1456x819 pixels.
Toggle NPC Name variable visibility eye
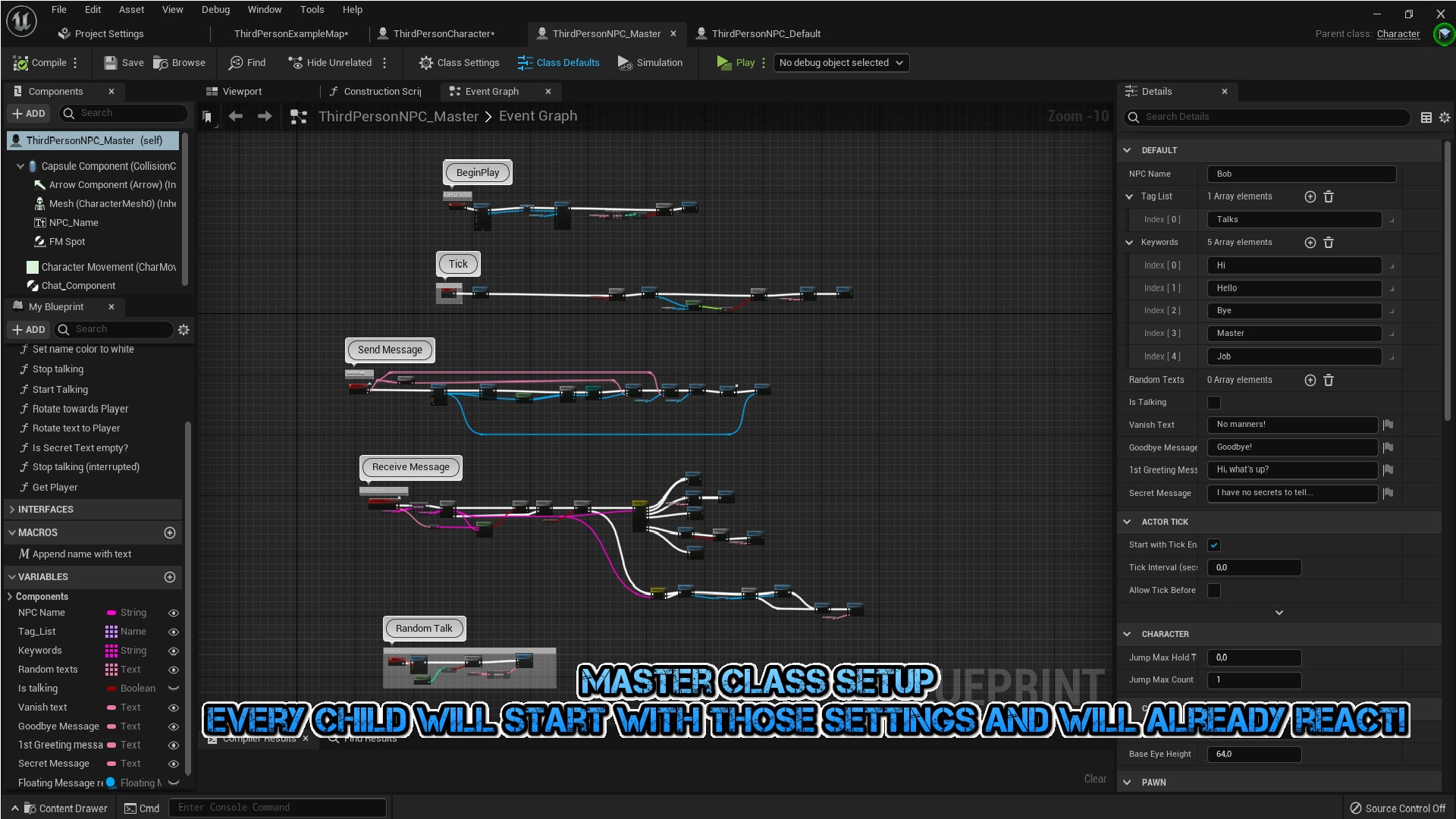click(174, 613)
